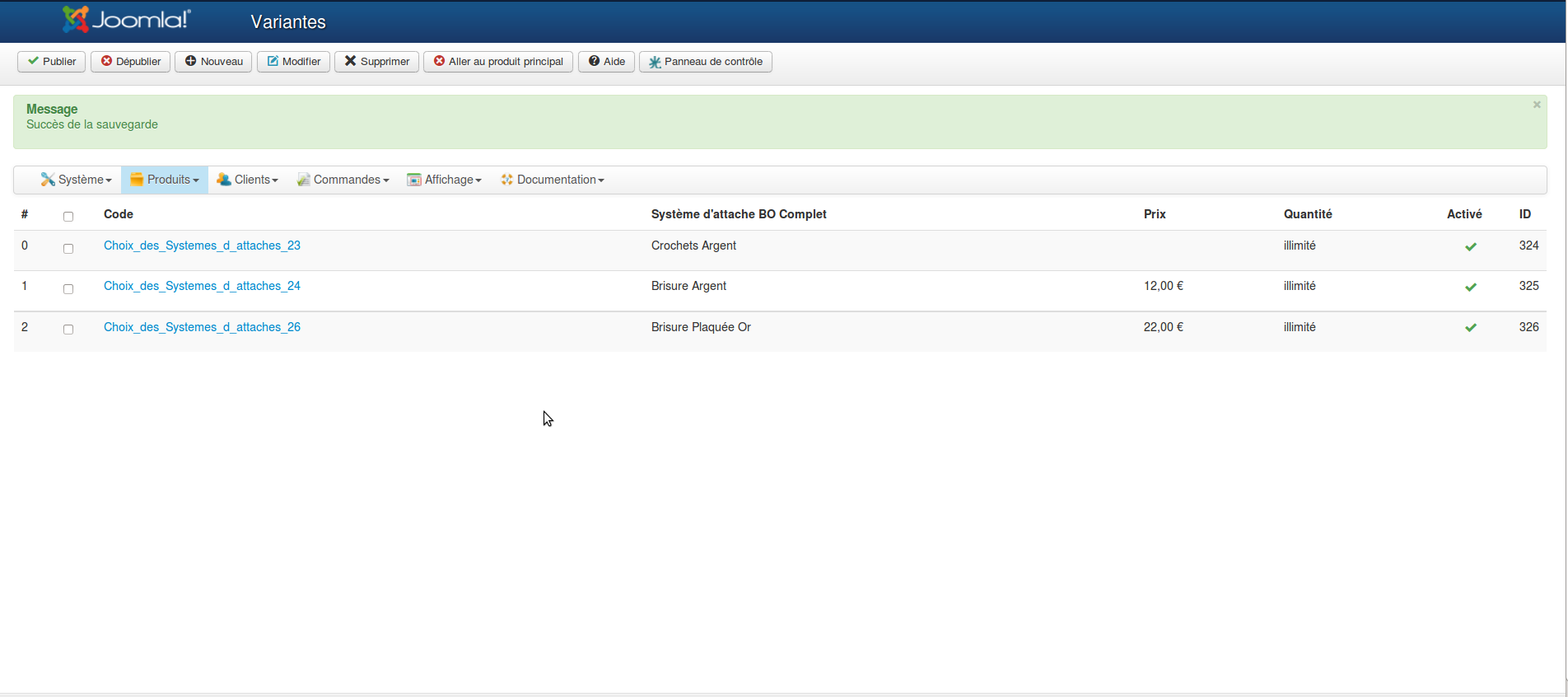This screenshot has height=697, width=1568.
Task: Open variant Choix_des_Systemes_d_attaches_23
Action: pyautogui.click(x=202, y=246)
